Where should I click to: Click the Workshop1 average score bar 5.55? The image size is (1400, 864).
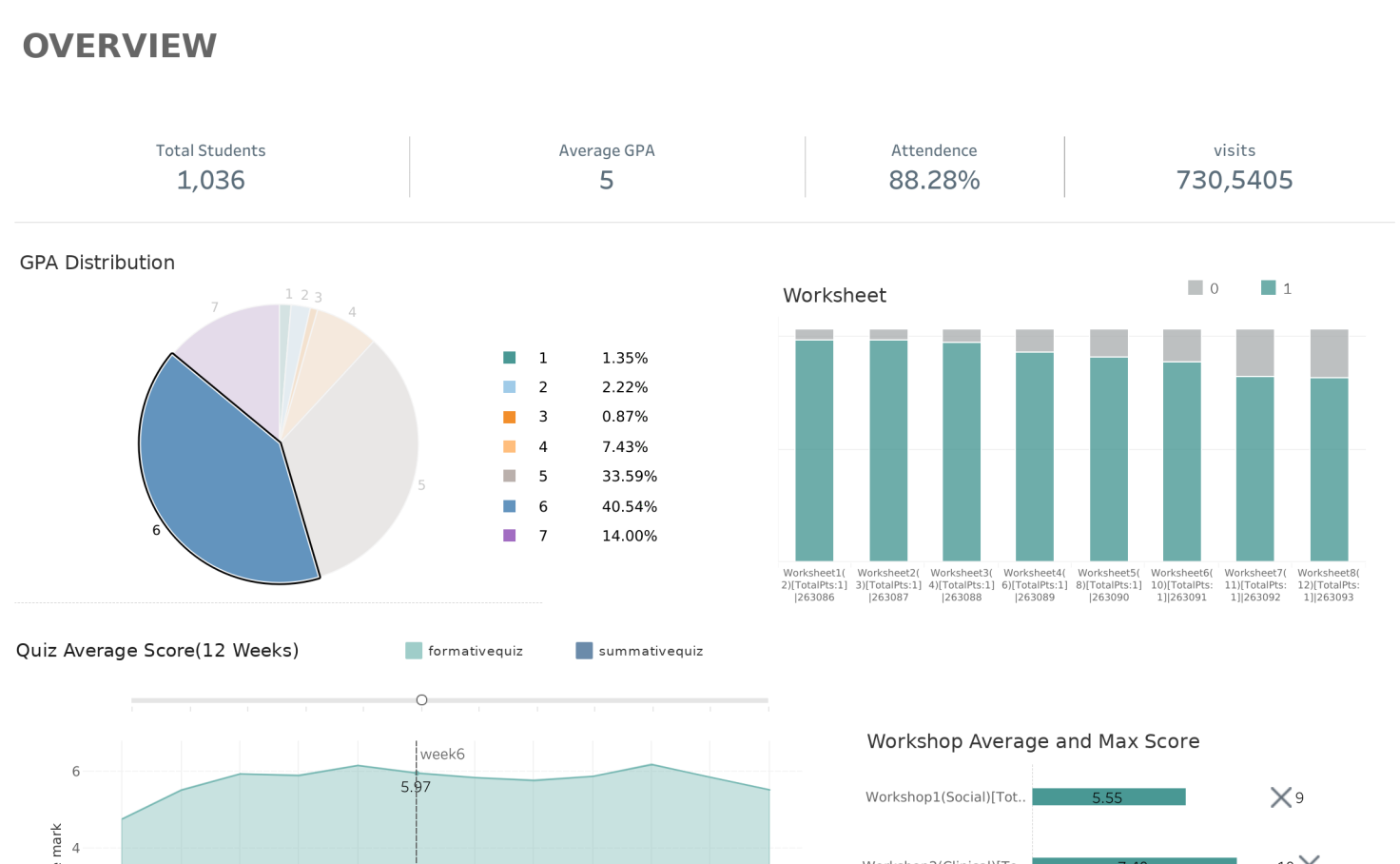(1109, 796)
